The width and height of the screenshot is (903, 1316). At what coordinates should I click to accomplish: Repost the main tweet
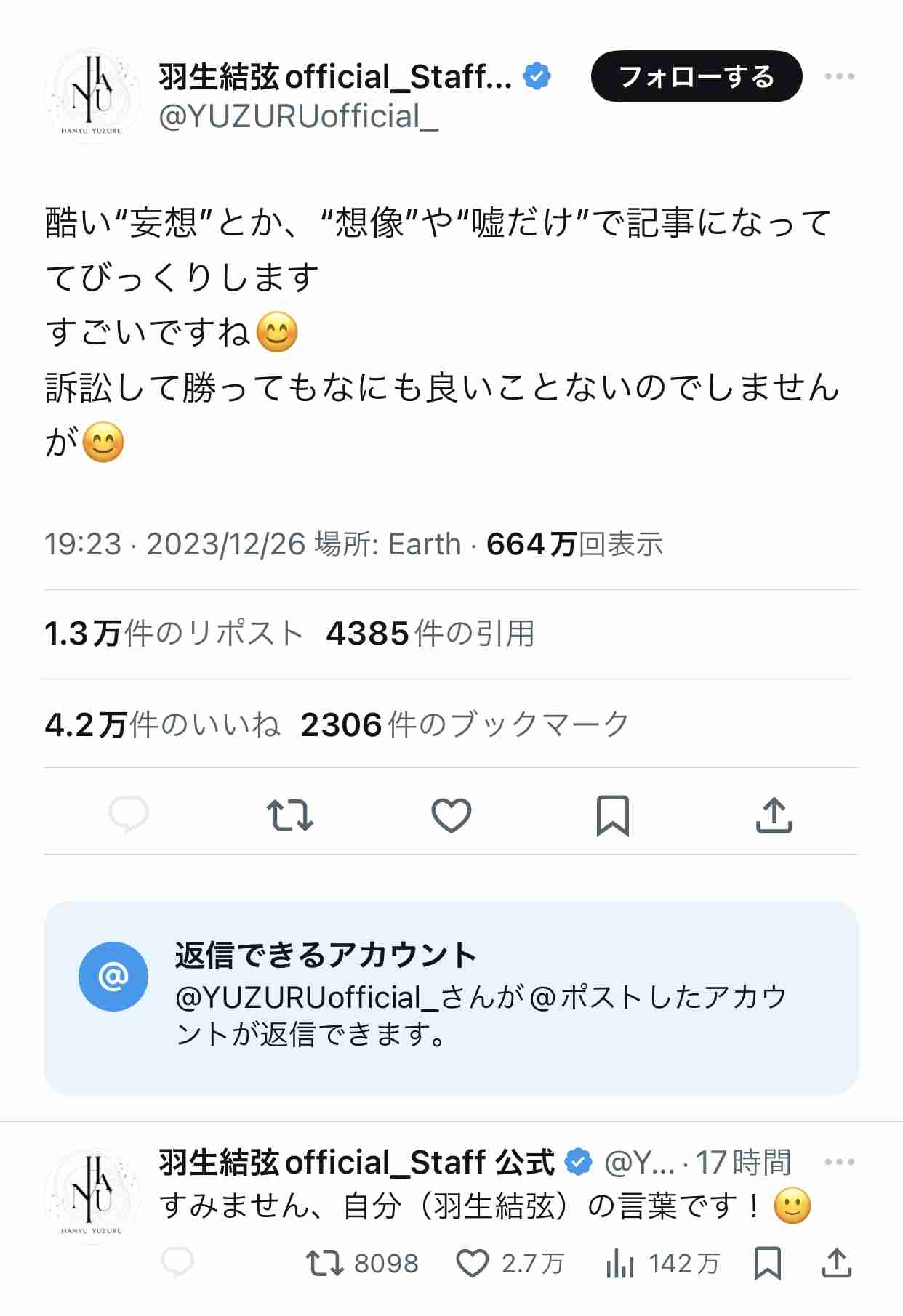289,815
